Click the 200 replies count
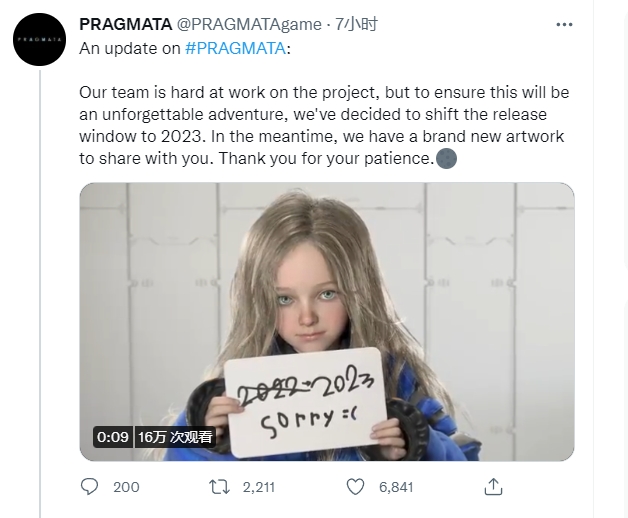This screenshot has height=518, width=628. (x=127, y=487)
